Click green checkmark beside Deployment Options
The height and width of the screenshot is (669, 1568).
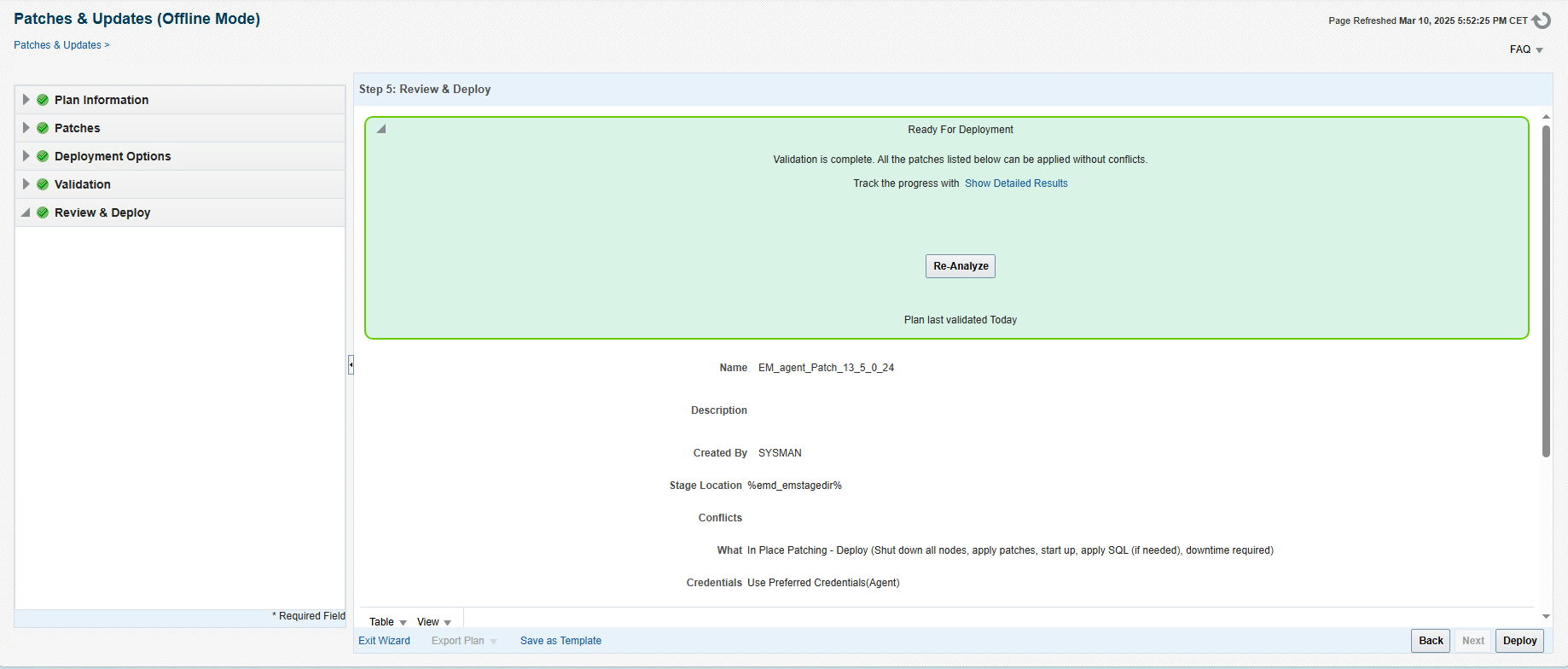point(43,156)
